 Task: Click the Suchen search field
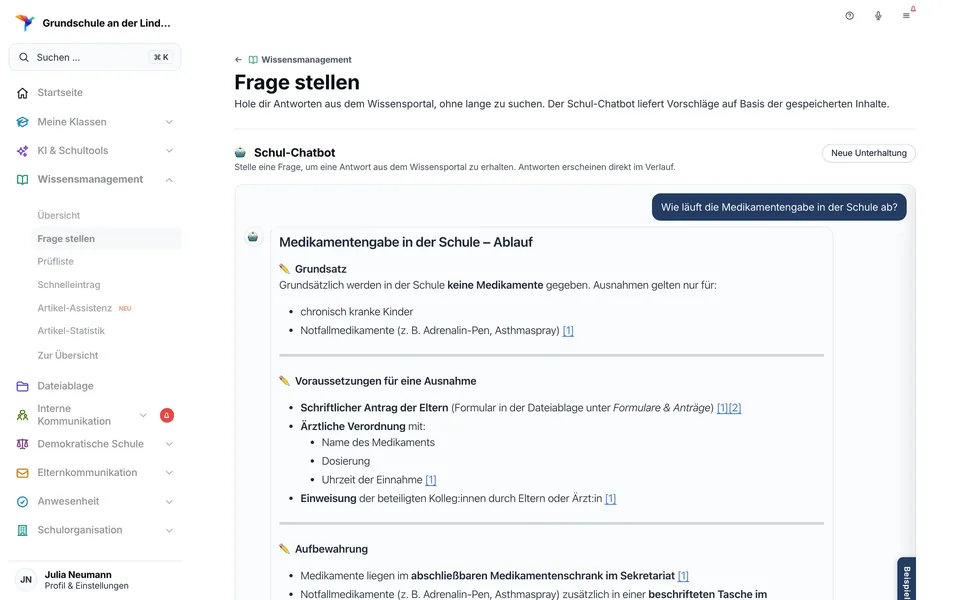click(x=95, y=57)
